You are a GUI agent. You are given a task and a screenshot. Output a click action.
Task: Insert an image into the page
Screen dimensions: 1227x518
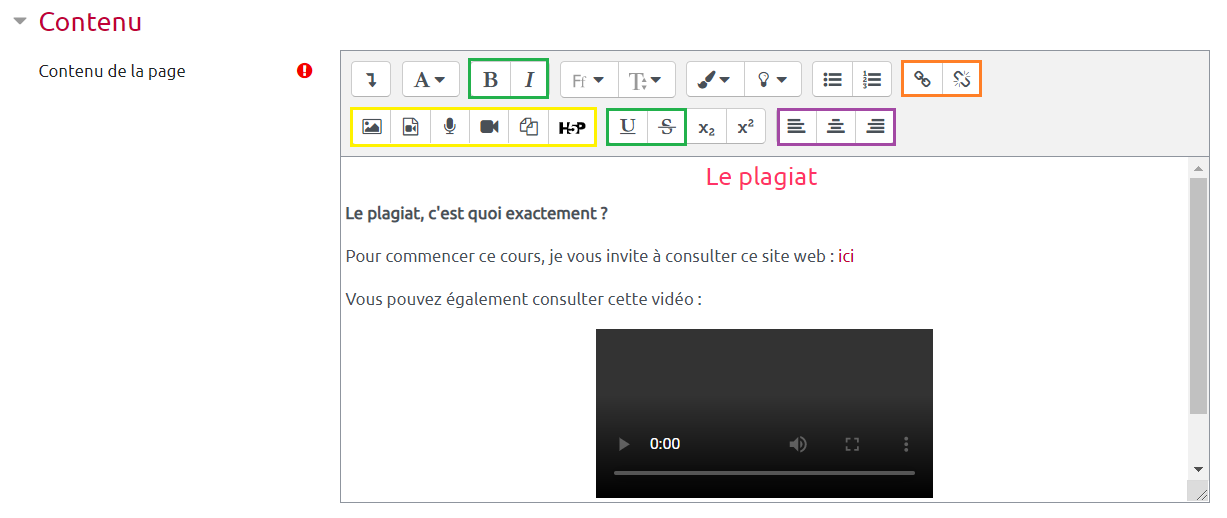(x=372, y=127)
